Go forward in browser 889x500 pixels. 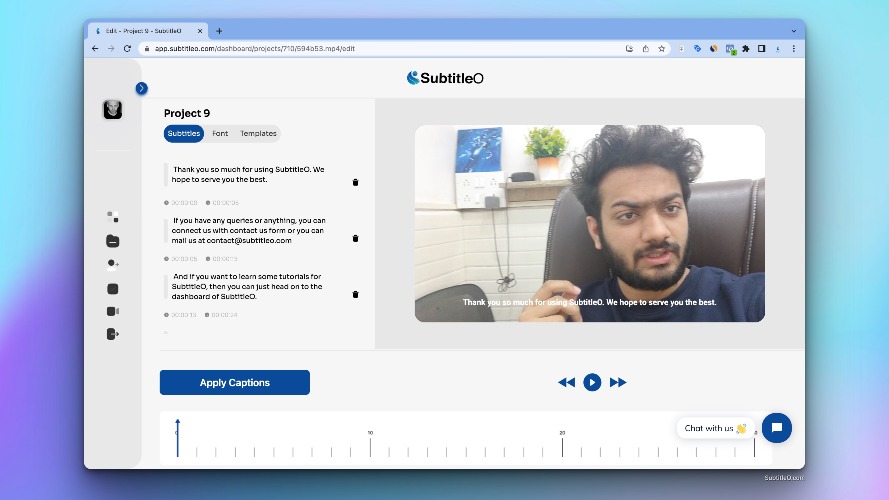click(x=111, y=49)
